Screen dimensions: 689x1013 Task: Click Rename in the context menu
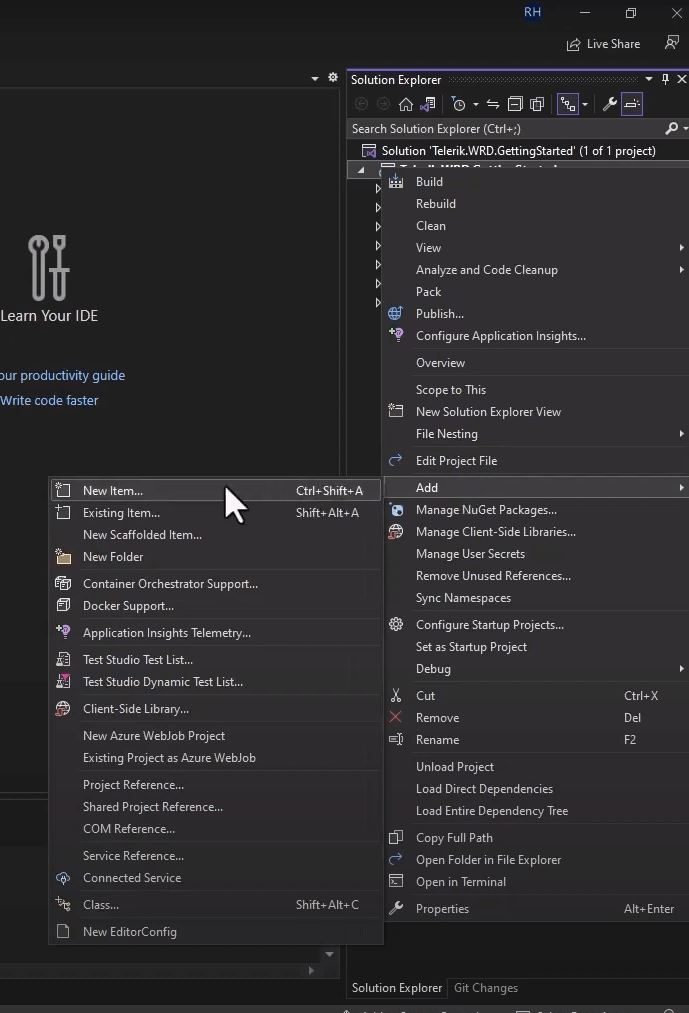pos(536,740)
